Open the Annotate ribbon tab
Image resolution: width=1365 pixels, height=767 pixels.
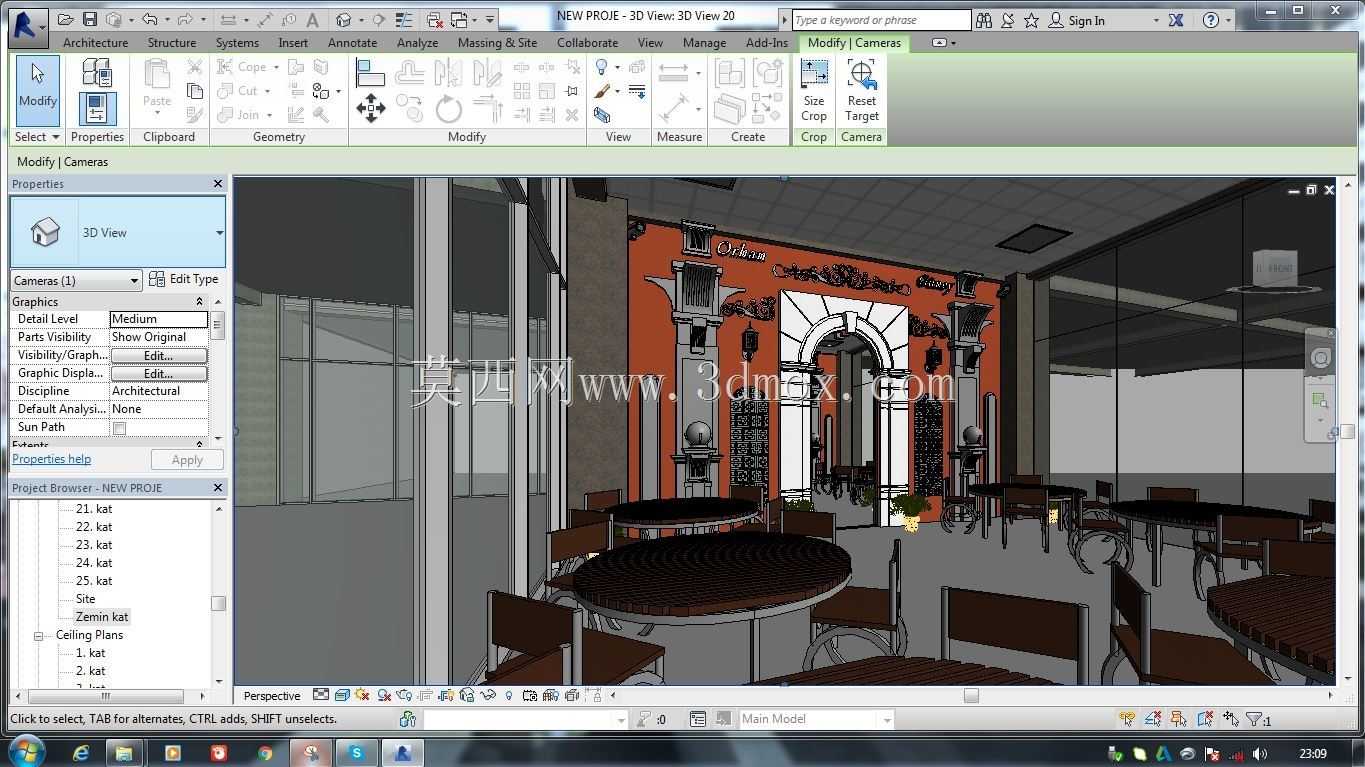pyautogui.click(x=353, y=43)
